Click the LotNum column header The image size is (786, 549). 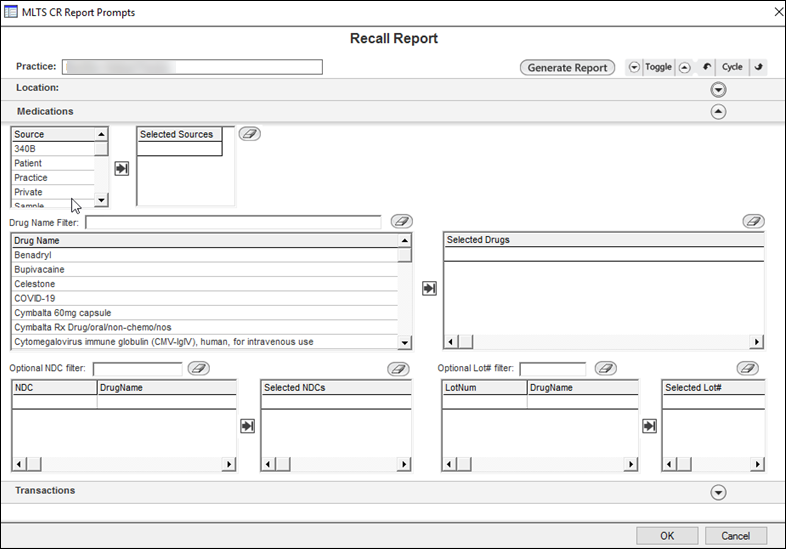(484, 388)
